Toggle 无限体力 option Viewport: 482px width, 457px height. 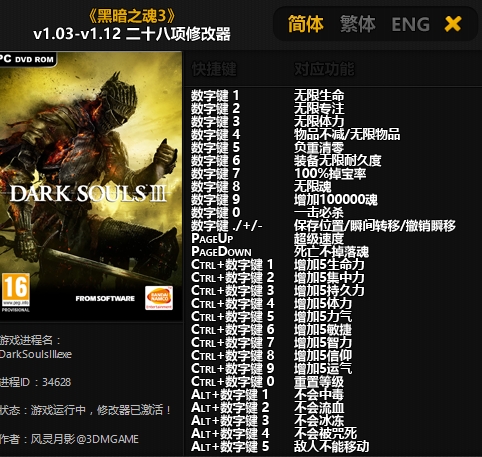coord(319,121)
